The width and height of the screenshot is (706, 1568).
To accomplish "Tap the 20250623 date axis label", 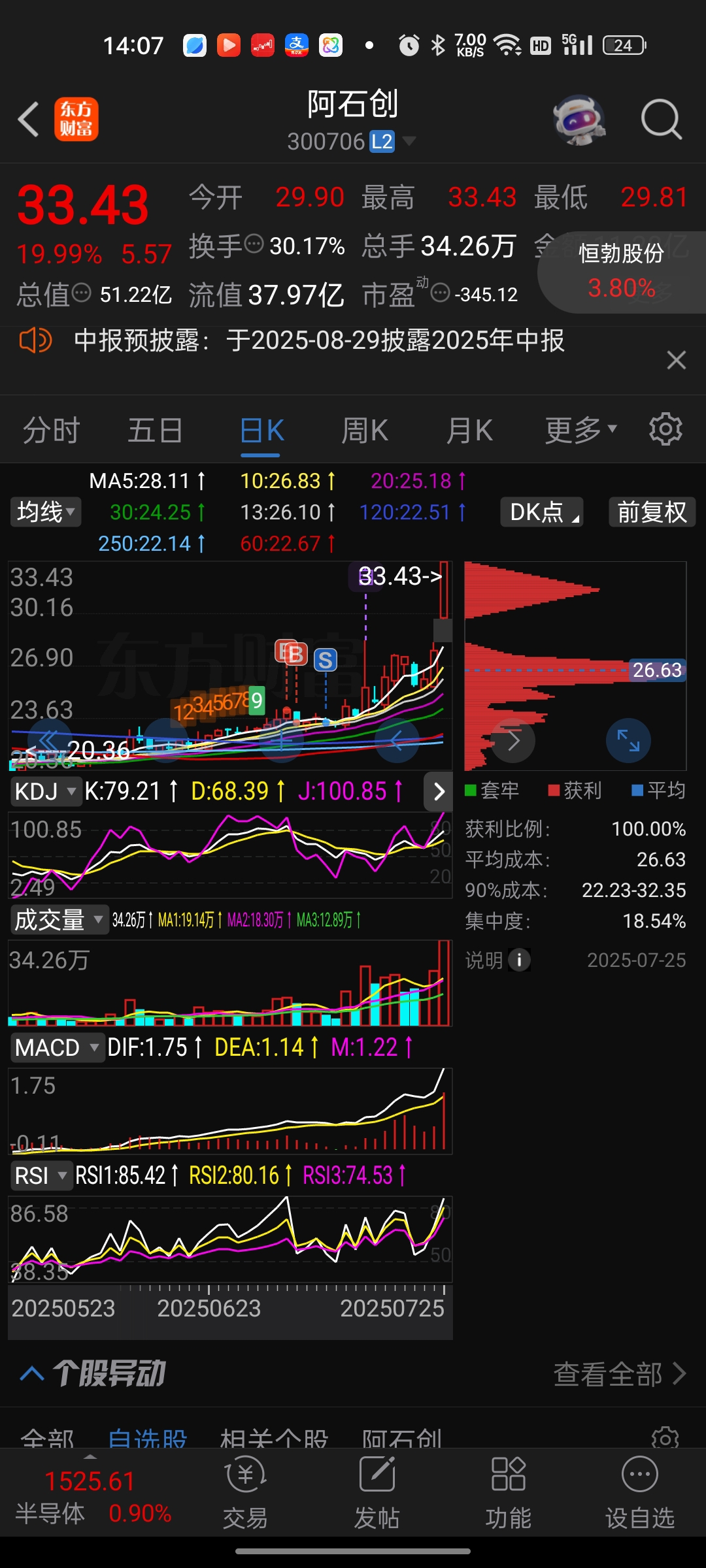I will (x=209, y=1308).
